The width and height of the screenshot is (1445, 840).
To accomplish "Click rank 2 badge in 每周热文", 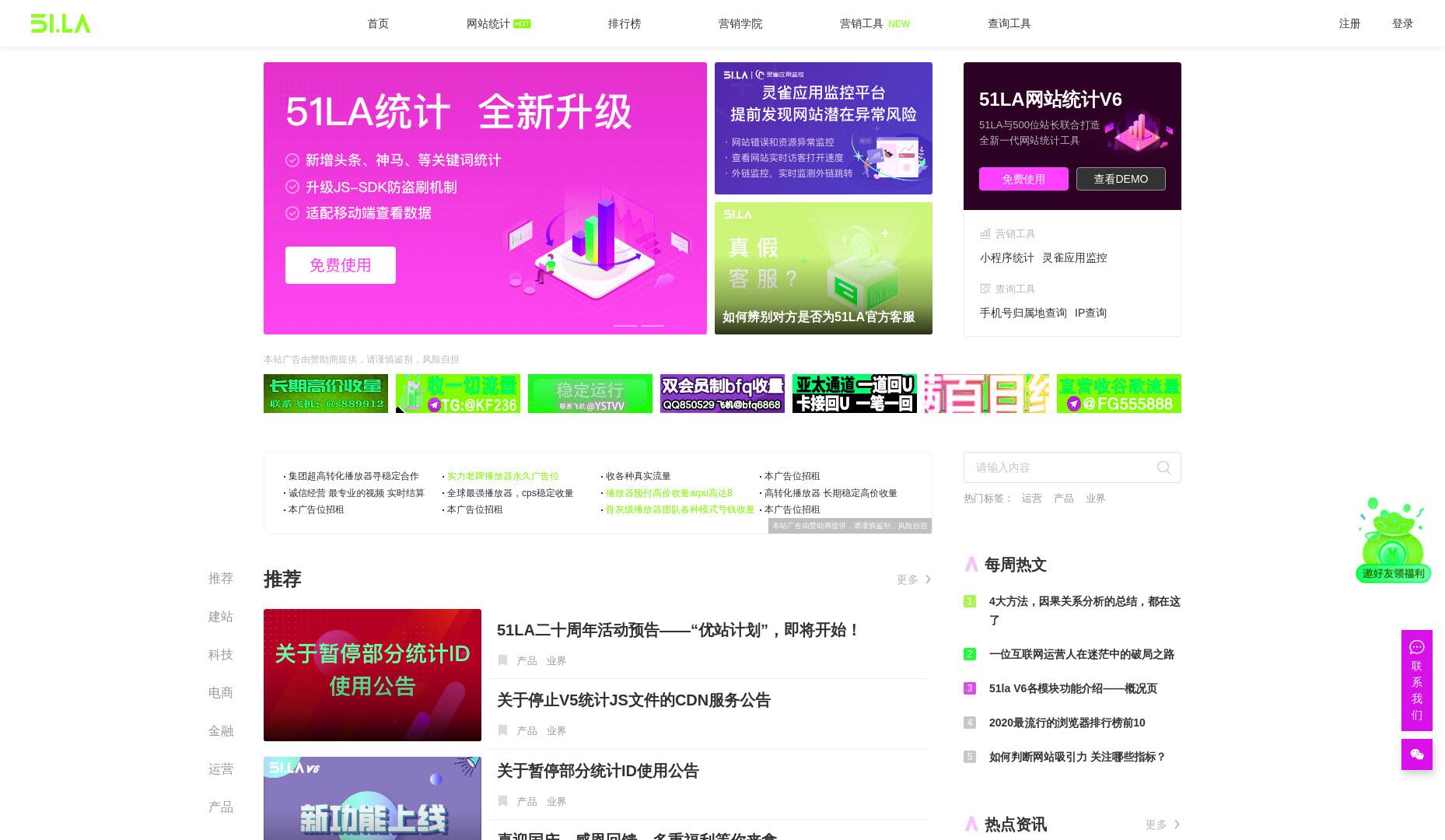I will [x=969, y=654].
